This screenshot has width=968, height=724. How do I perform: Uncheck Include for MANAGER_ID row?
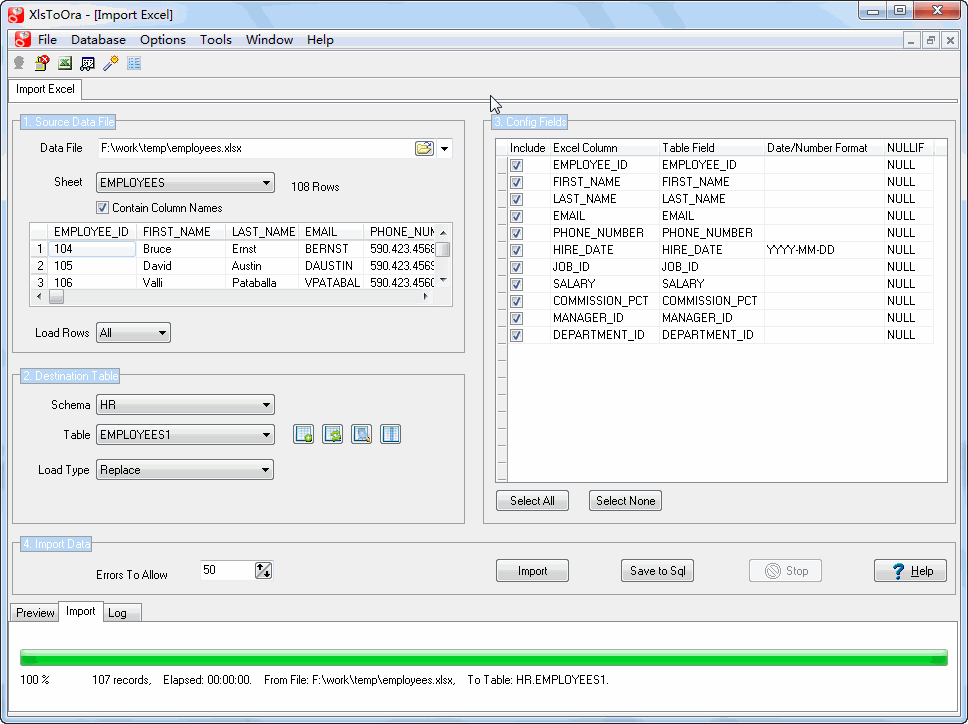click(x=517, y=318)
